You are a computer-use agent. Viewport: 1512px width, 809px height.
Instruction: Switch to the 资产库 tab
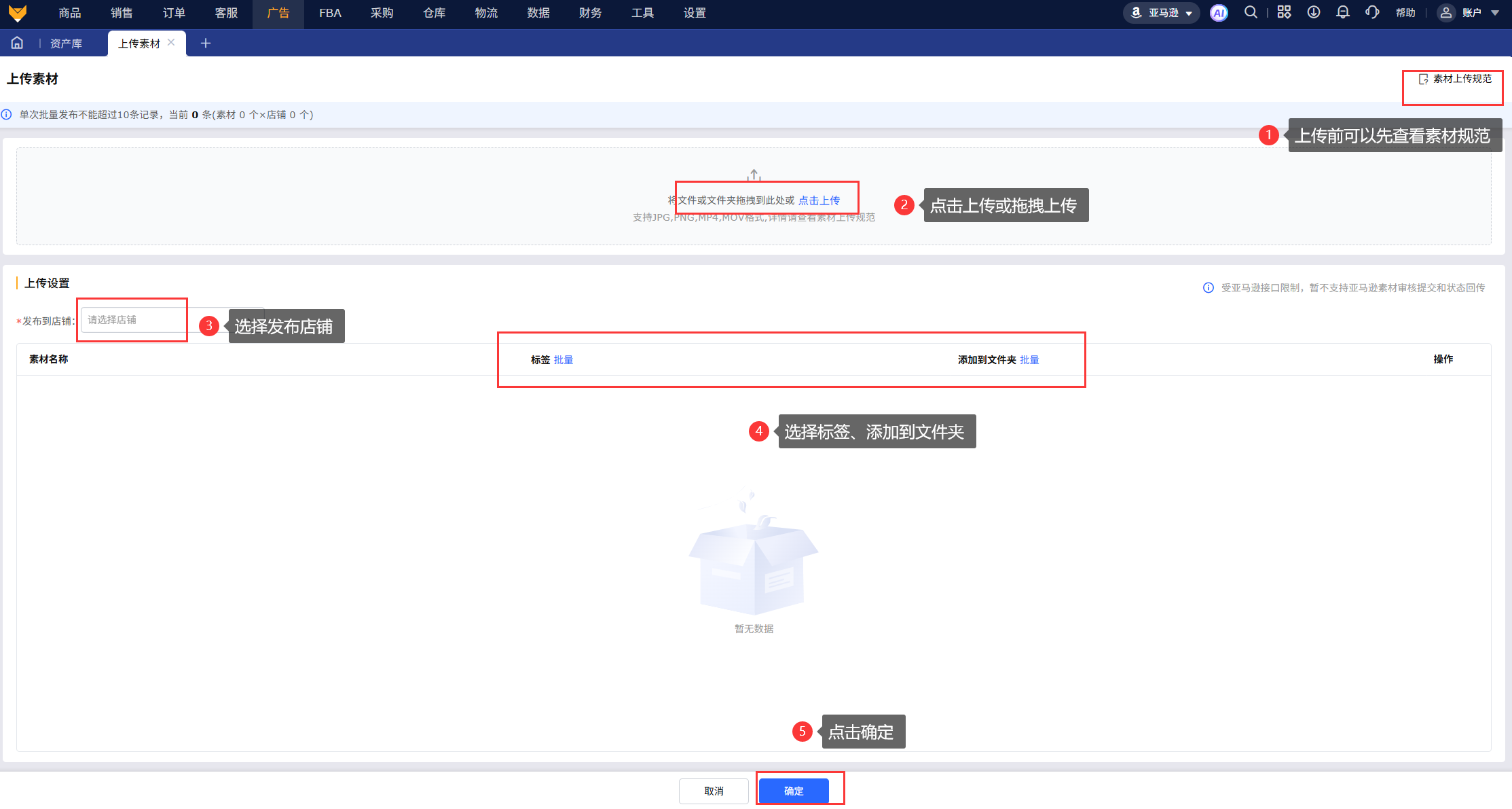(66, 43)
